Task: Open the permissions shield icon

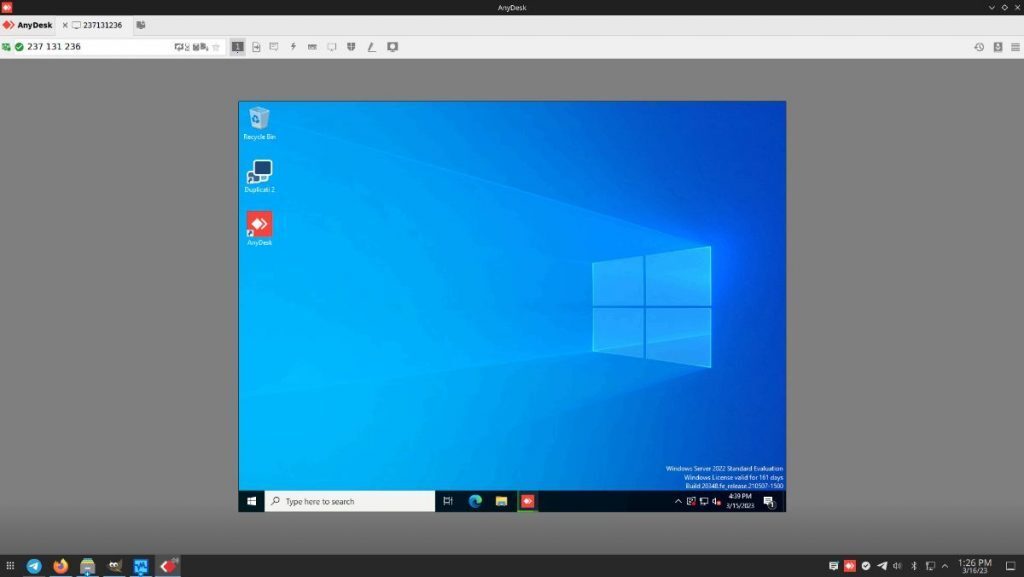Action: click(x=352, y=46)
